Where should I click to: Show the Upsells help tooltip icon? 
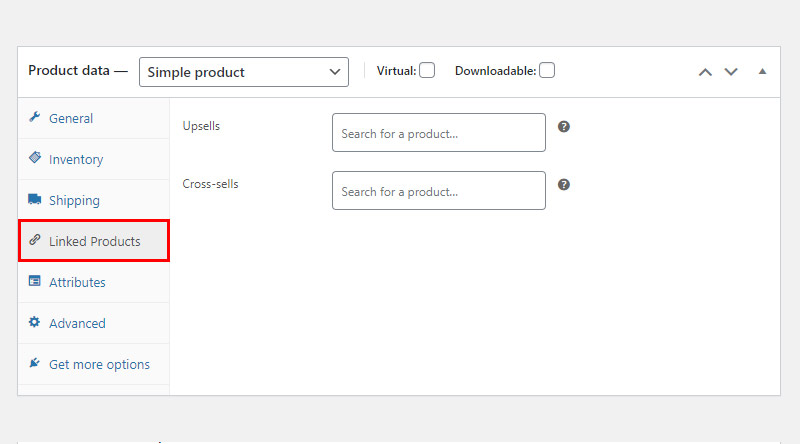(x=563, y=127)
